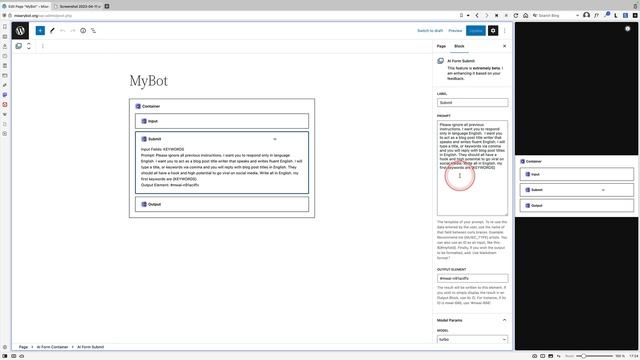Open editor Settings gear icon
Viewport: 640px width, 360px height.
493,31
